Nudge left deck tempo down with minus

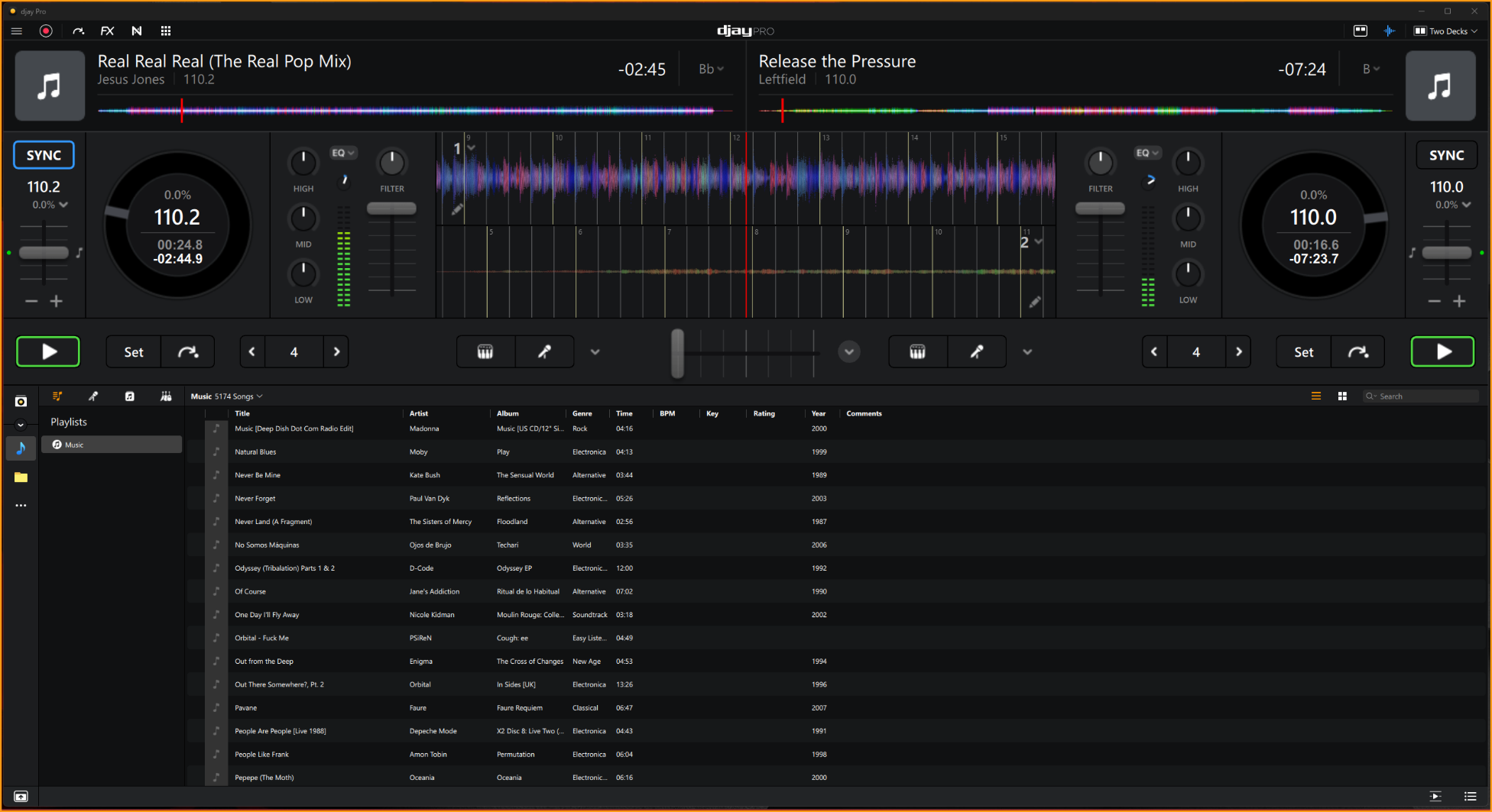tap(31, 302)
